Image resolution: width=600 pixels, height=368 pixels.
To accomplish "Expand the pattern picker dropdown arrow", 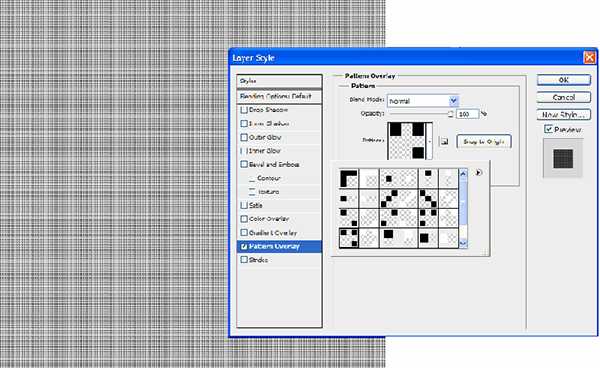I will pyautogui.click(x=429, y=141).
